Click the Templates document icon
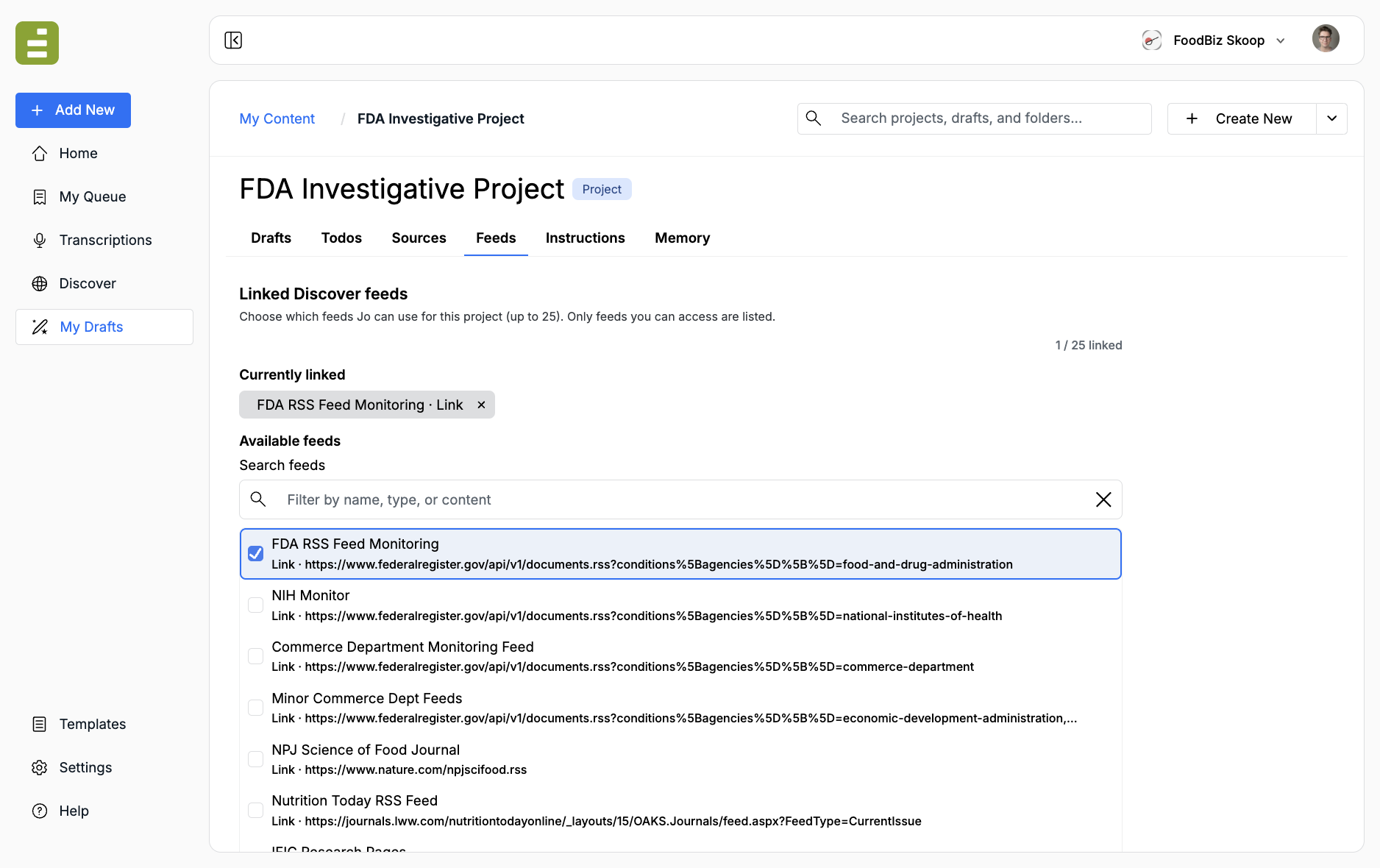Screen dimensions: 1380x868 coord(40,724)
